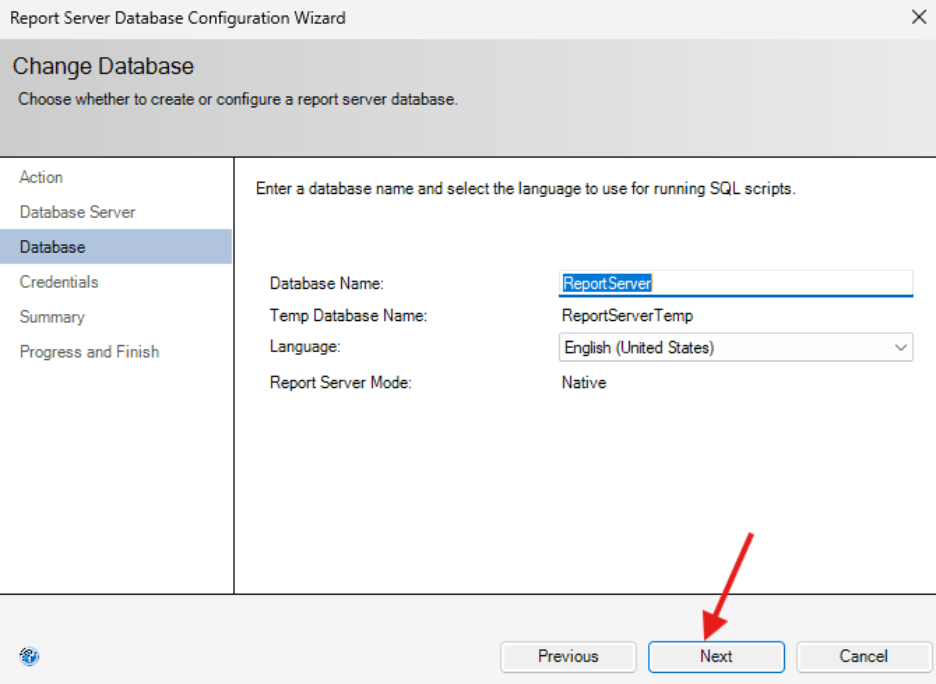This screenshot has height=684, width=936.
Task: Select the Action step in sidebar
Action: (41, 177)
